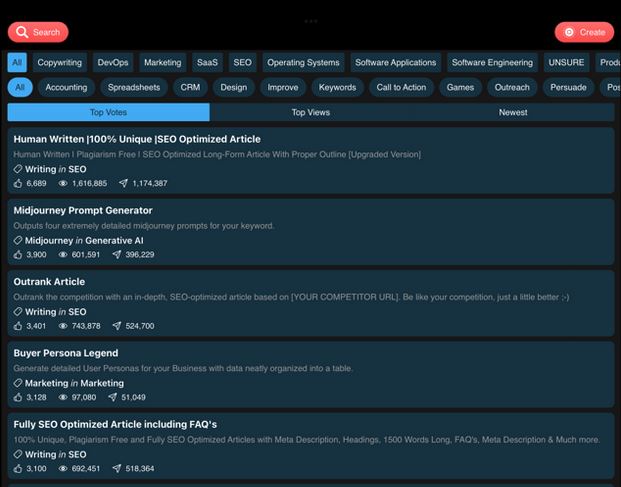Switch to the Top Views tab

pos(311,112)
